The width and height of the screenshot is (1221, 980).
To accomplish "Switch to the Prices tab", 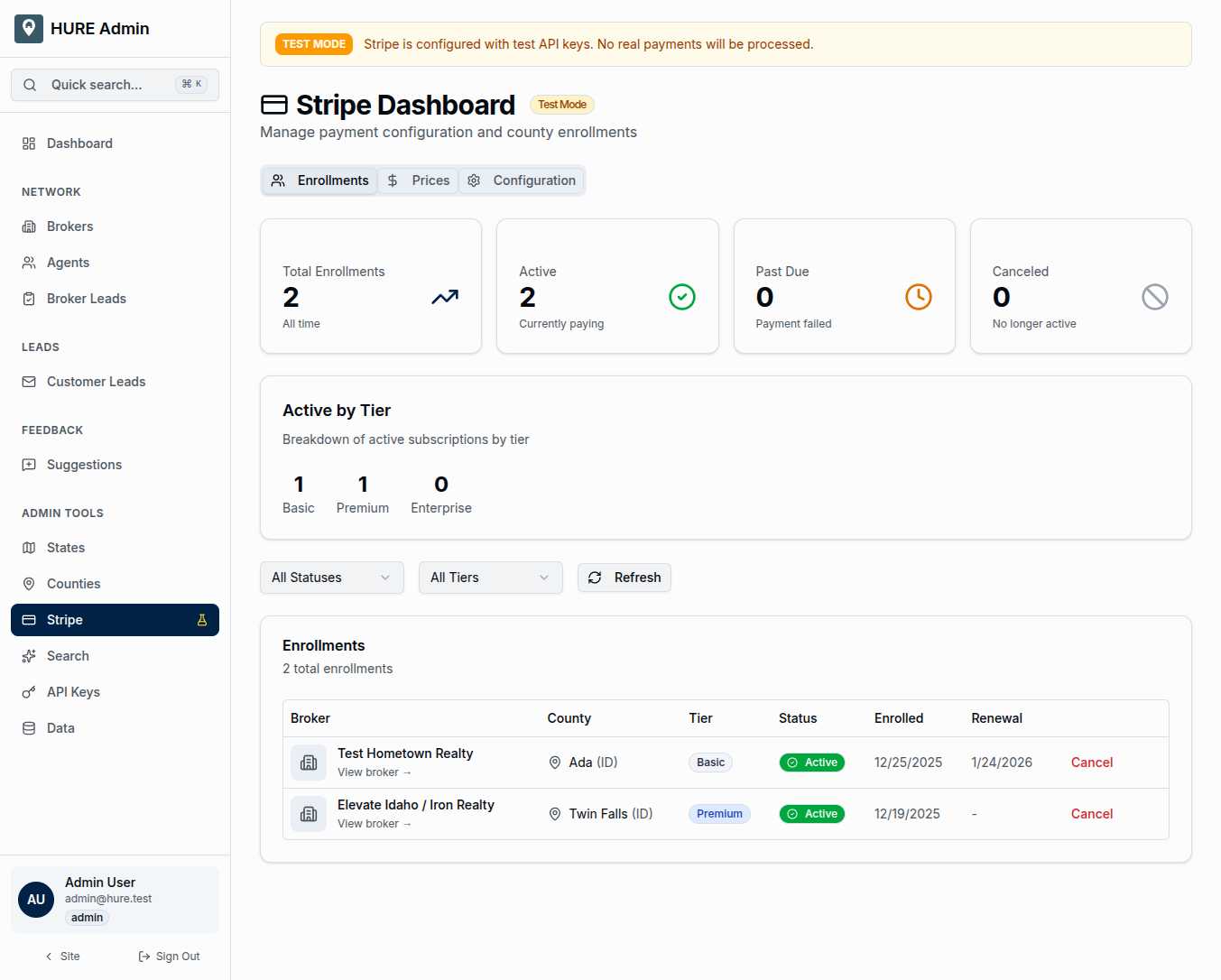I will (418, 180).
